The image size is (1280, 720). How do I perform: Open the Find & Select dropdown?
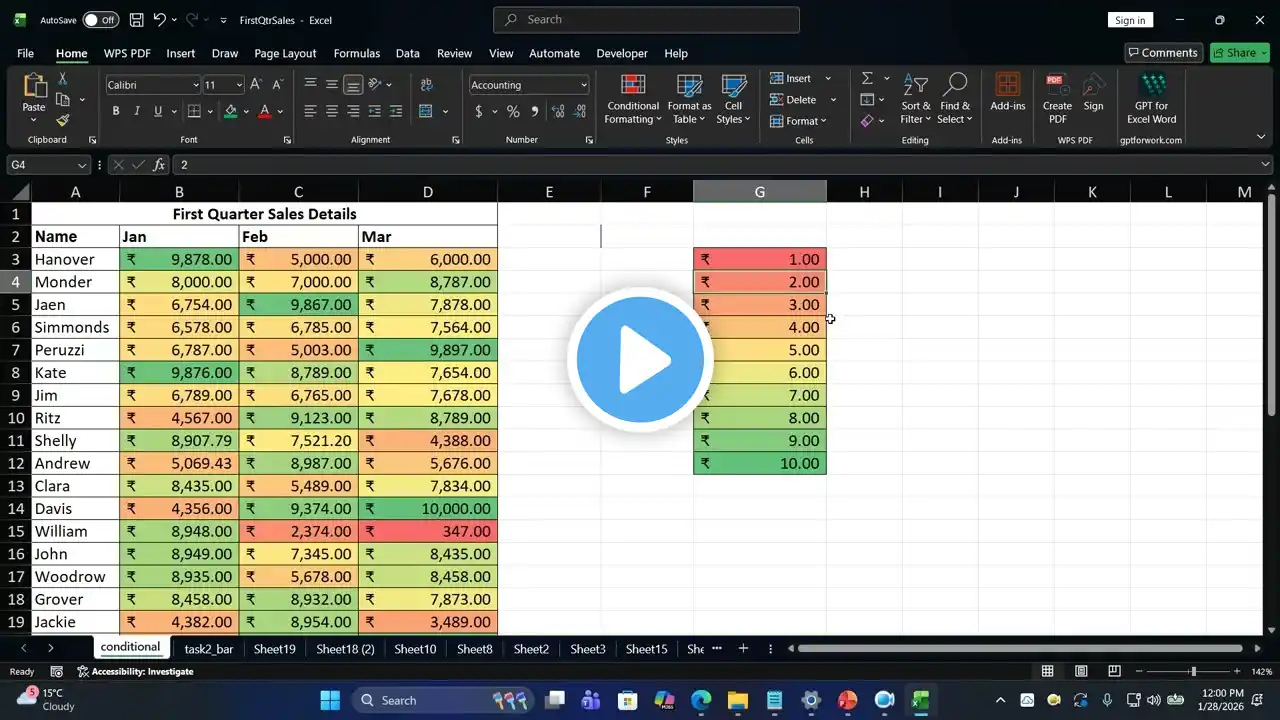point(955,98)
